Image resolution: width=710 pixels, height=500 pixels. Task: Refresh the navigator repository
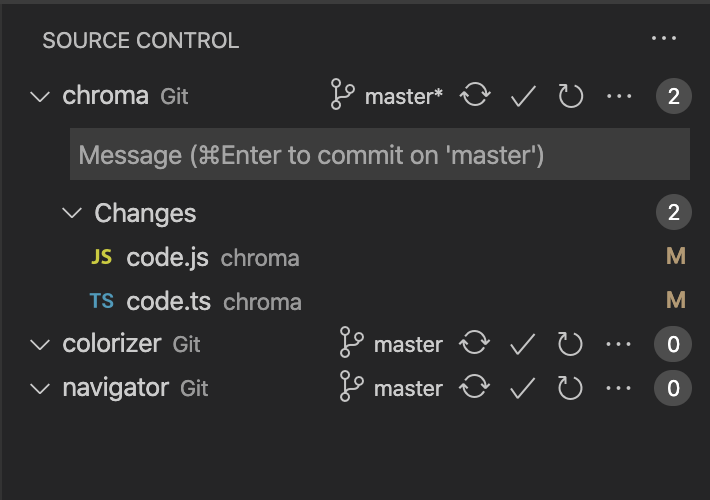click(x=570, y=388)
